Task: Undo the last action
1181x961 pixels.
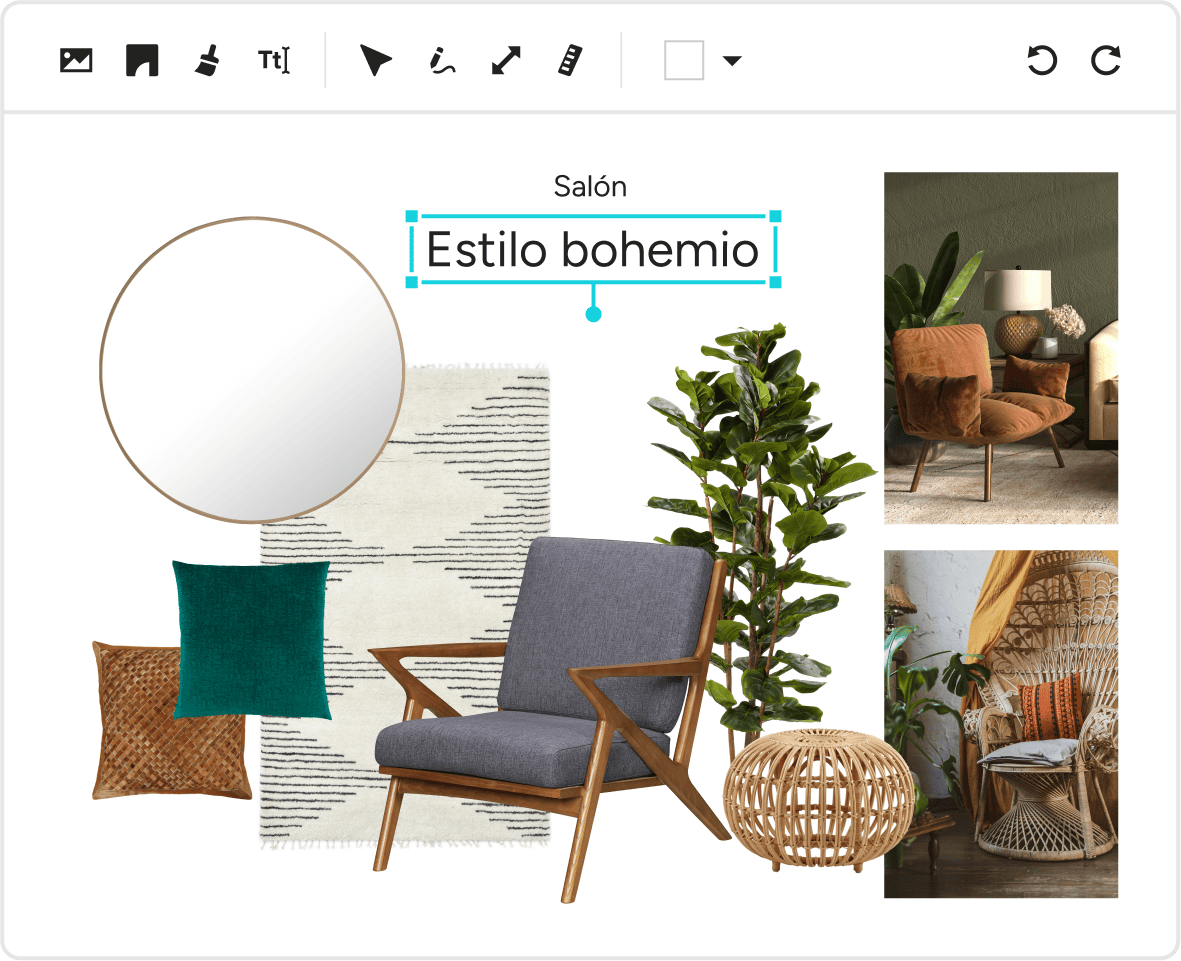Action: (1042, 61)
